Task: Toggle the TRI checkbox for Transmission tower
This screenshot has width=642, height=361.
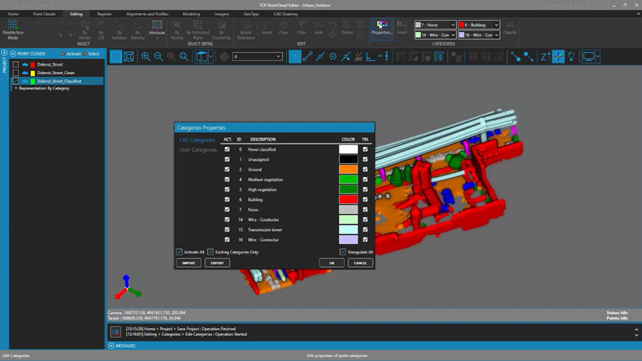Action: (x=365, y=230)
